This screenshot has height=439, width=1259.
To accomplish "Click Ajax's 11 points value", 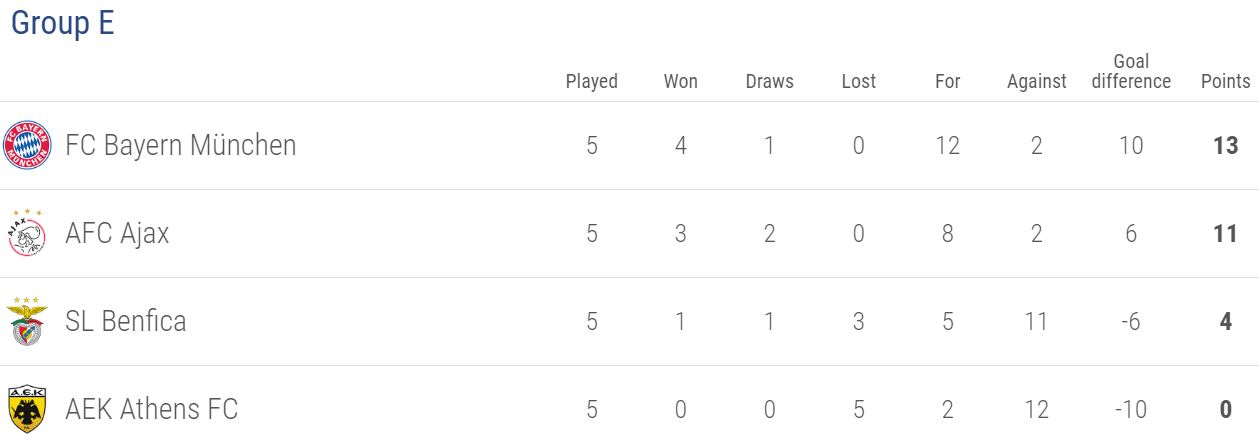I will 1226,234.
